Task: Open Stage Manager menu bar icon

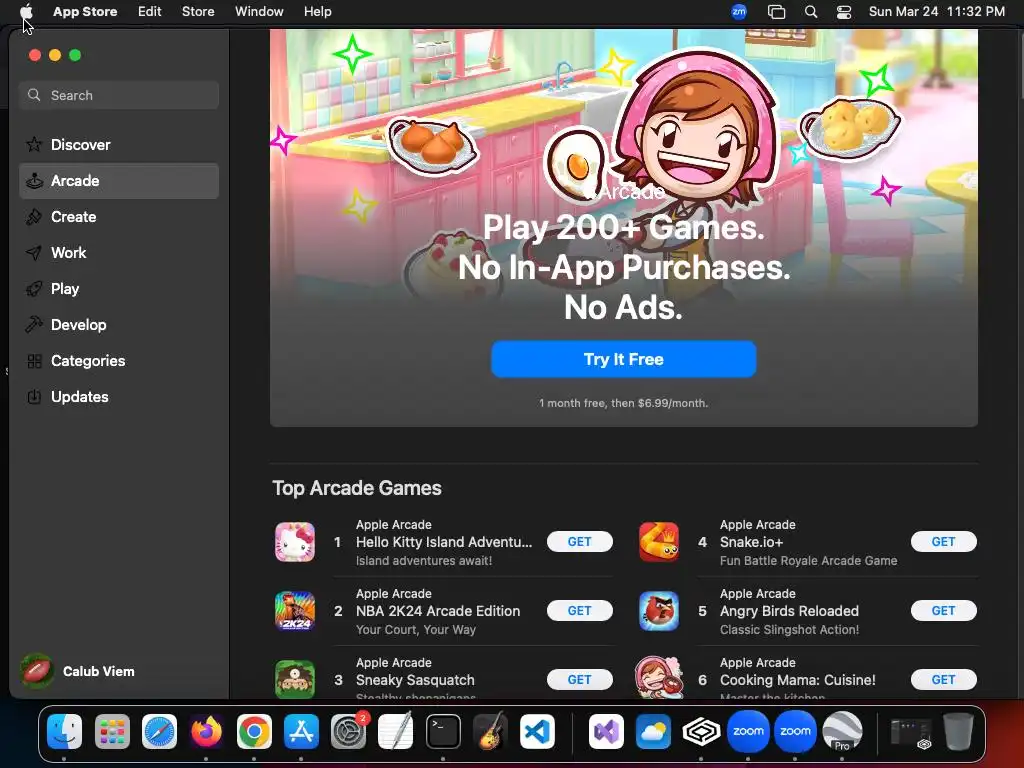Action: (x=776, y=11)
